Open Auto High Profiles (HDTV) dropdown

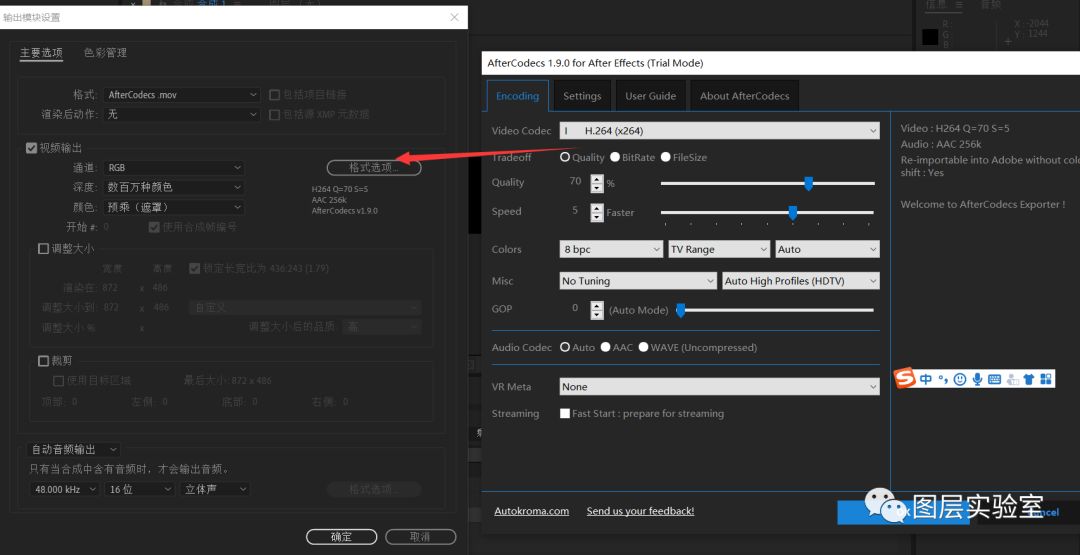[x=800, y=281]
